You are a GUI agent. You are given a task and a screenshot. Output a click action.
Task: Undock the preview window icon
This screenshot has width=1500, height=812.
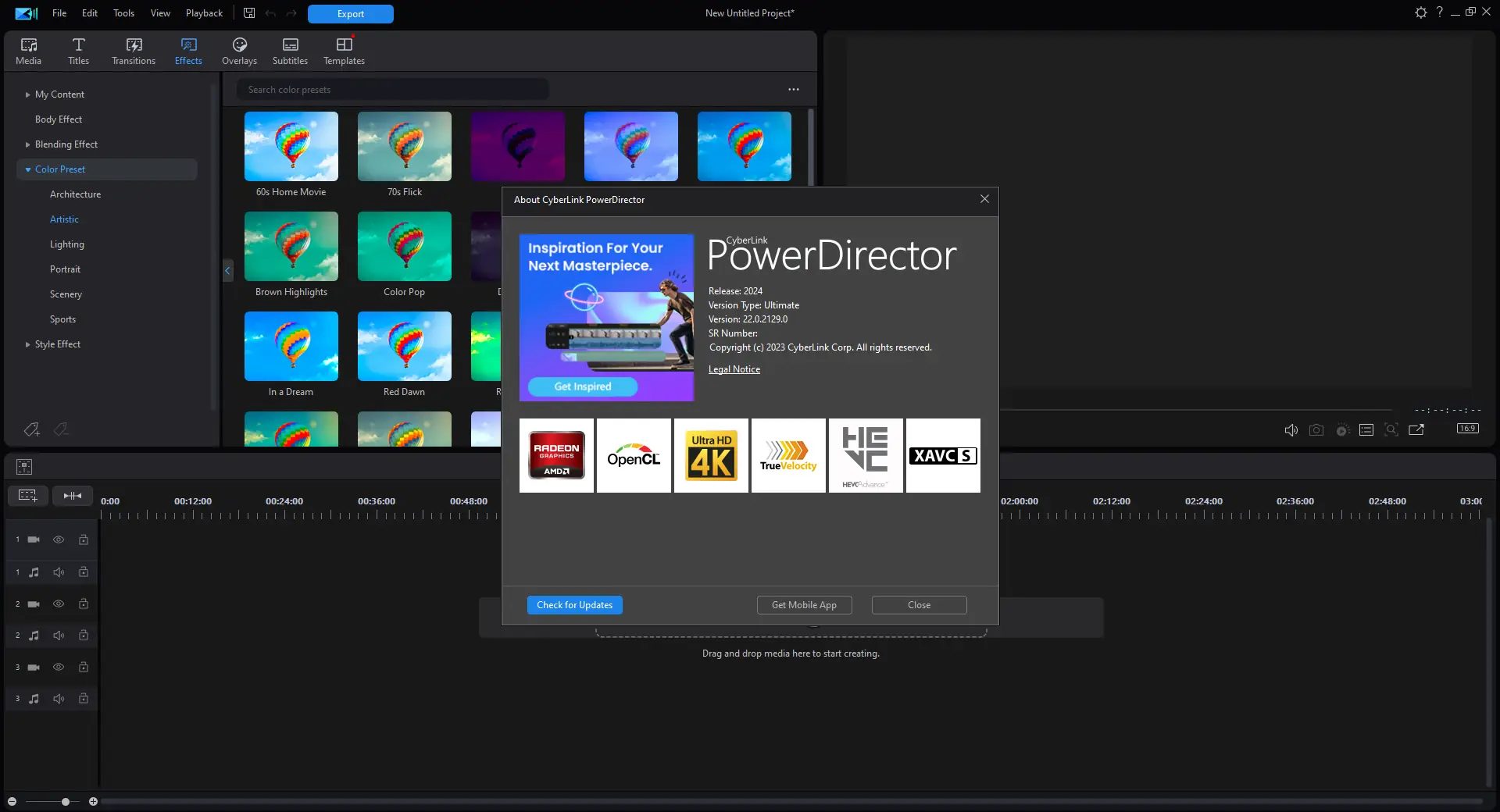[1416, 430]
